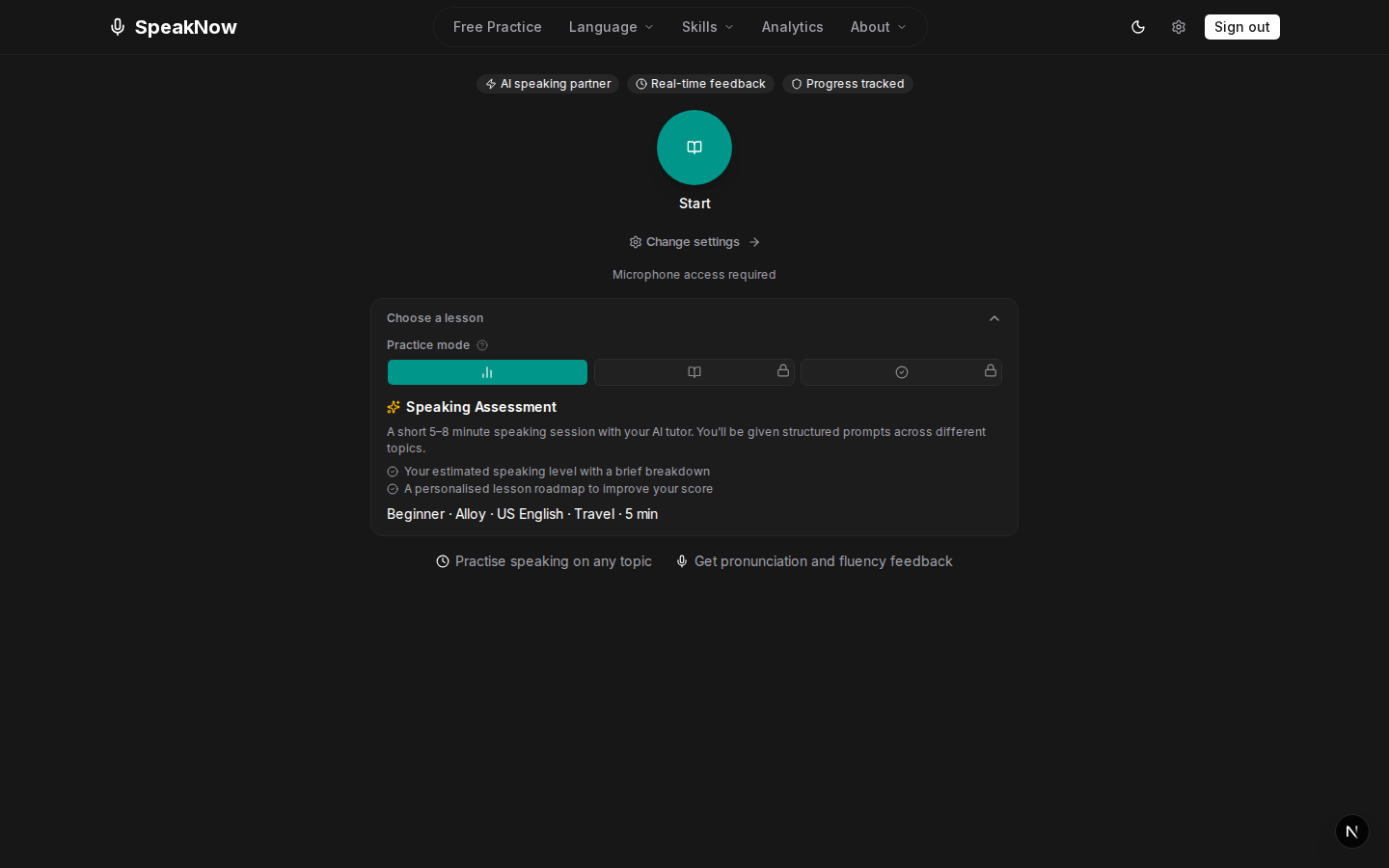Open the Analytics page
The height and width of the screenshot is (868, 1389).
click(792, 27)
